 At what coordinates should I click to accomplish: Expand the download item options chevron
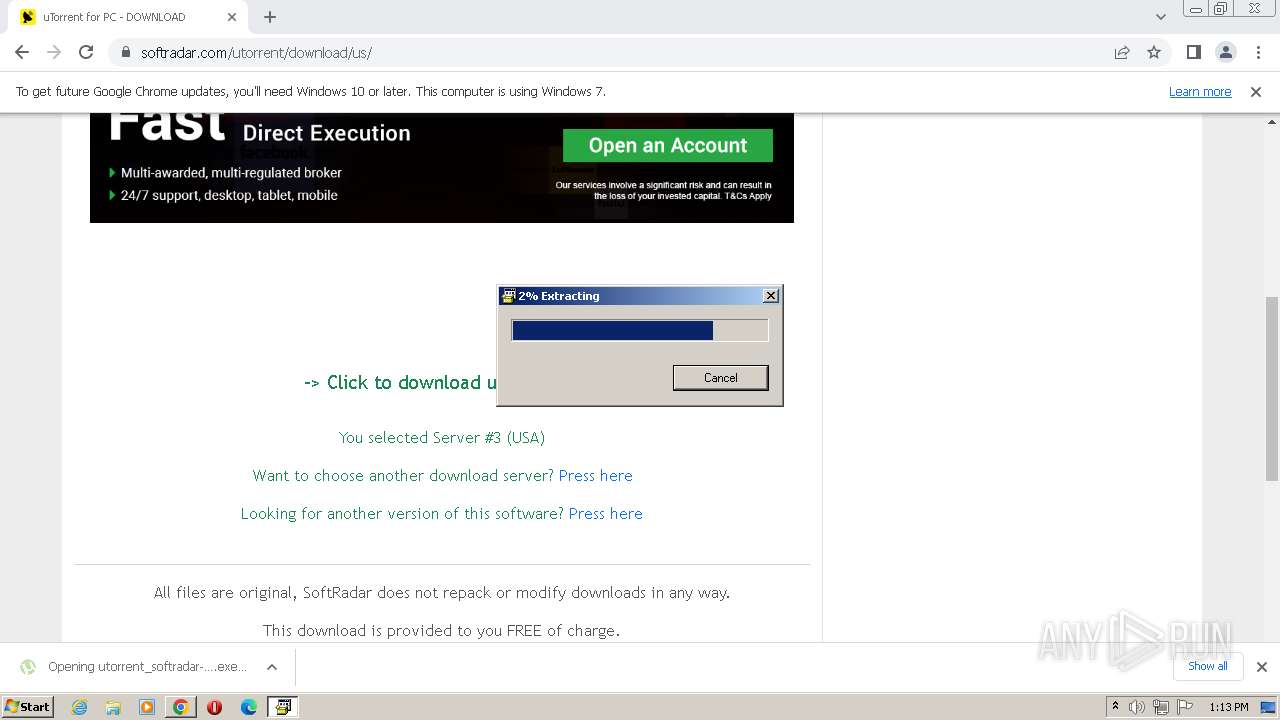(271, 666)
